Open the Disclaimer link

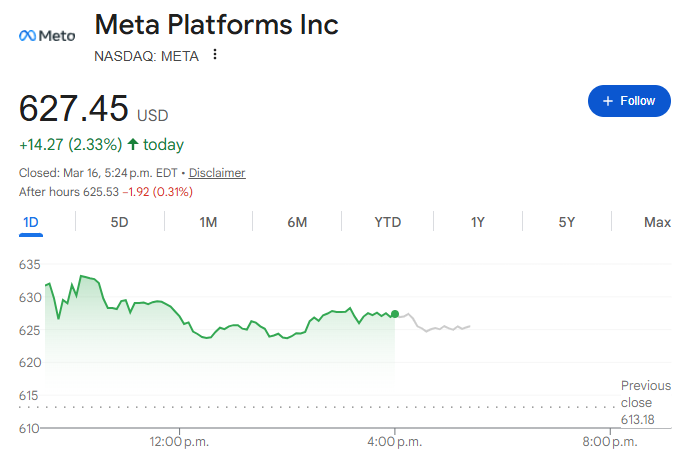(x=217, y=173)
